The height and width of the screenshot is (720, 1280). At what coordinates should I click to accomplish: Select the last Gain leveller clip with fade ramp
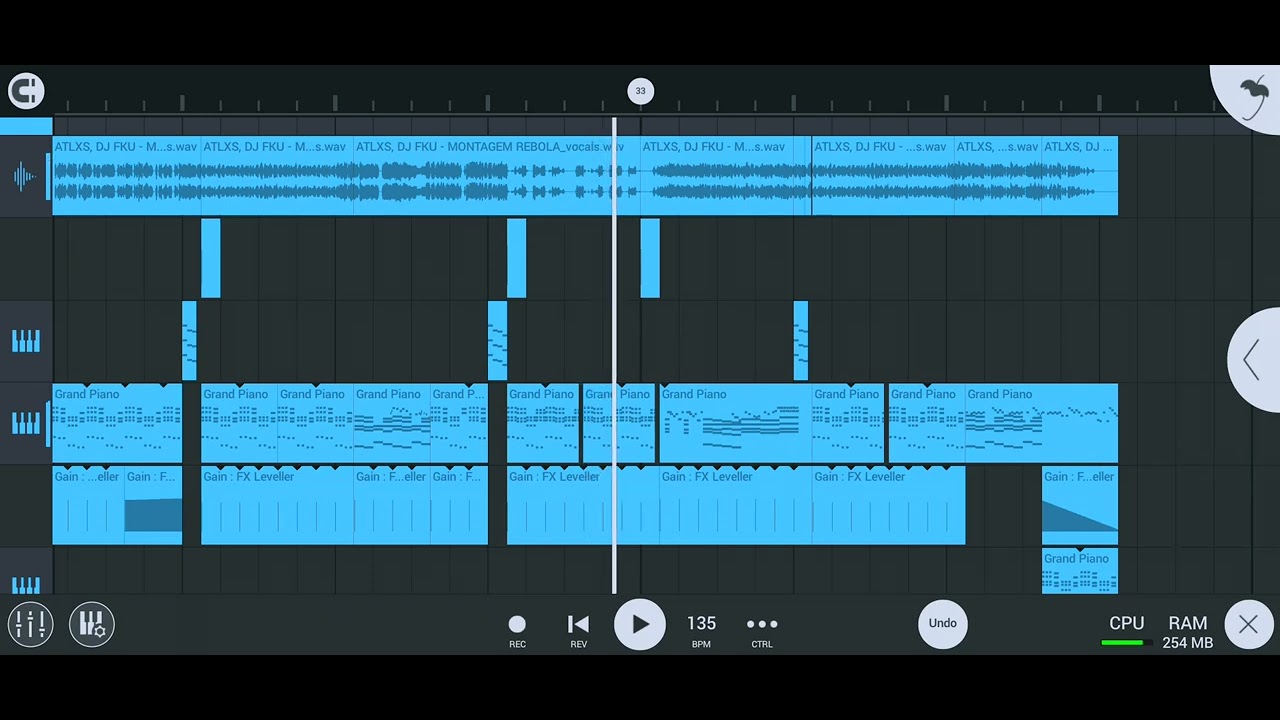pos(1080,505)
